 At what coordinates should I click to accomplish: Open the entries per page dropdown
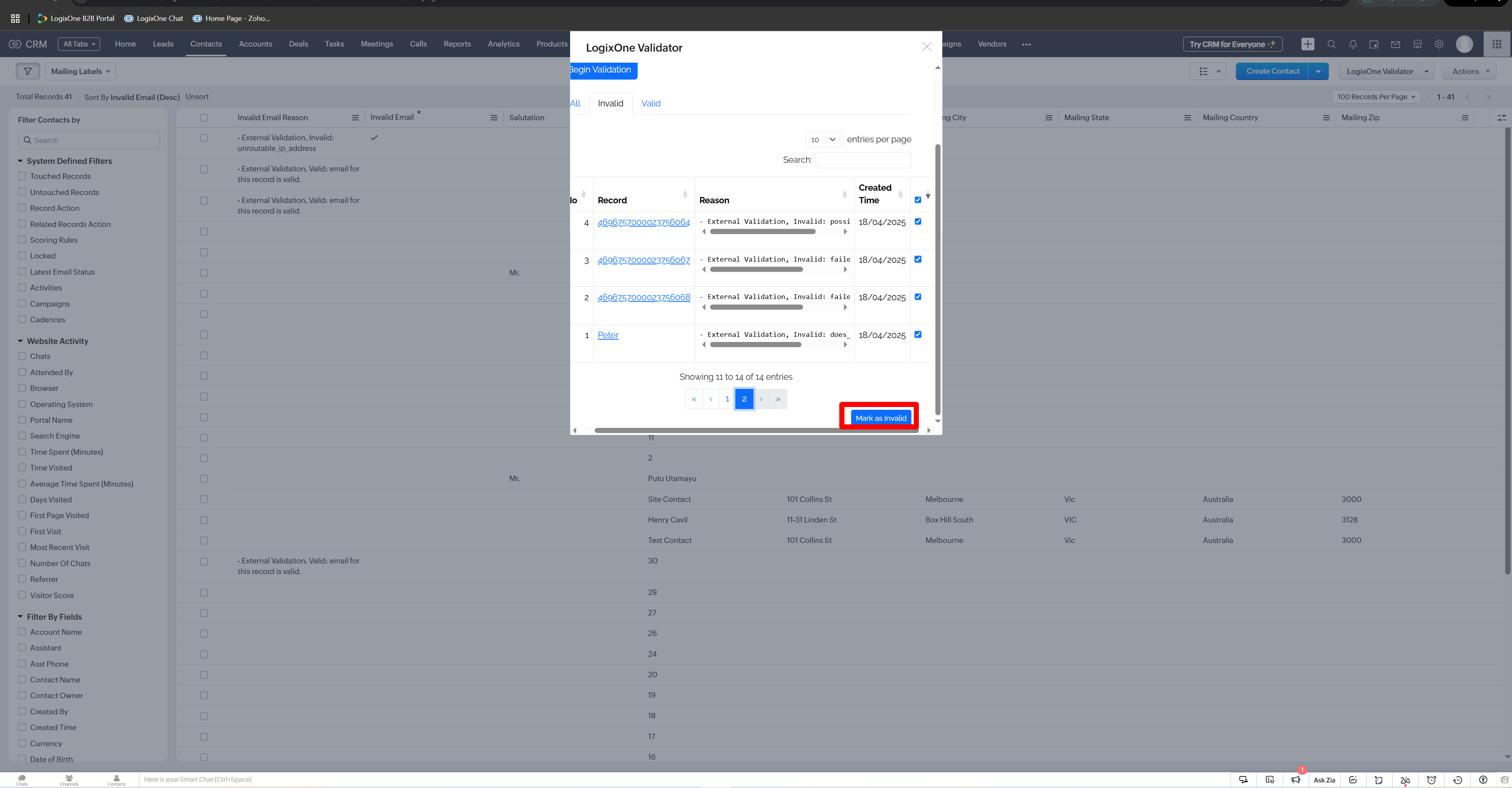824,139
